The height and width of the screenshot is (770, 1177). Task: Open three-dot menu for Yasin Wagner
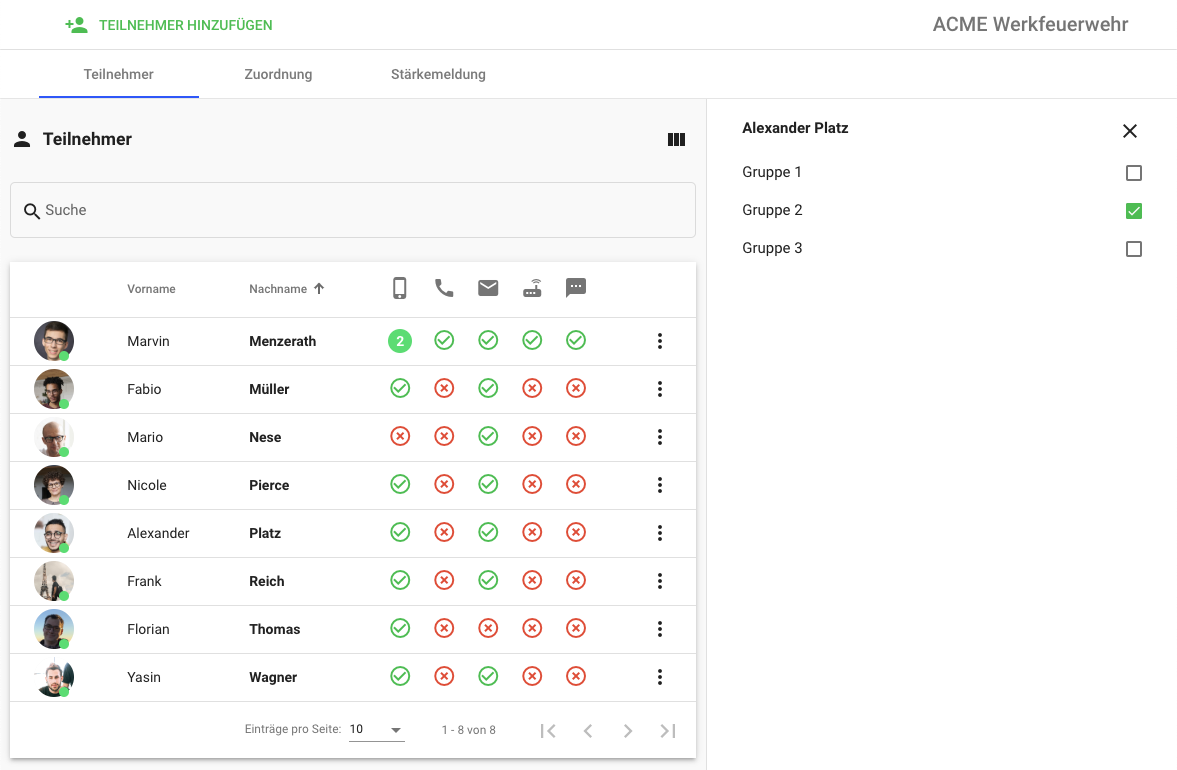tap(660, 677)
